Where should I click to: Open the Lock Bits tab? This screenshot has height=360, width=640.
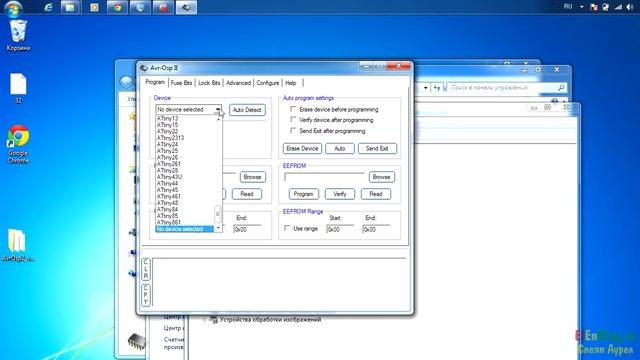[209, 83]
